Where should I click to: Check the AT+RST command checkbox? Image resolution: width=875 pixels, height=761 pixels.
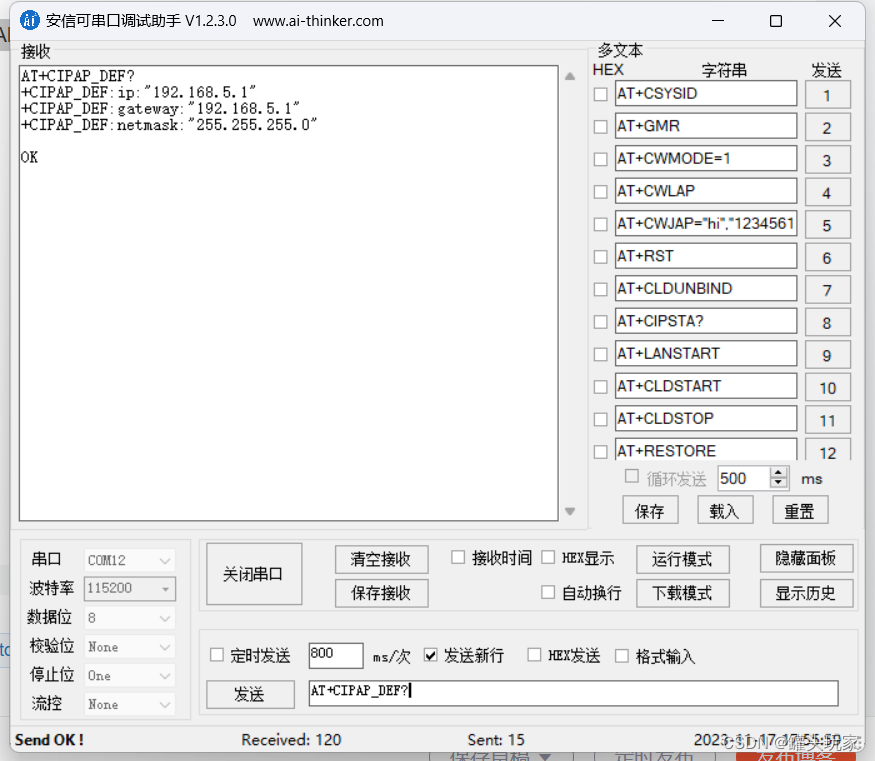[x=600, y=256]
